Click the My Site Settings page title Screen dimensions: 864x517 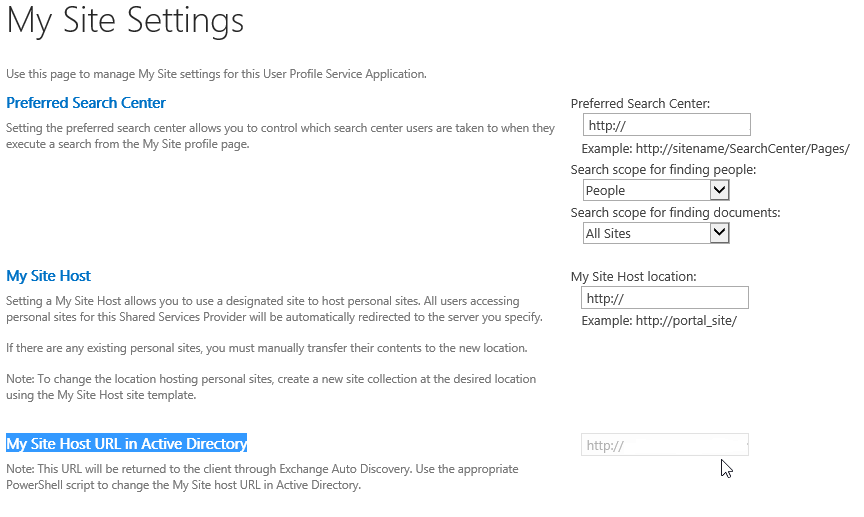[125, 21]
